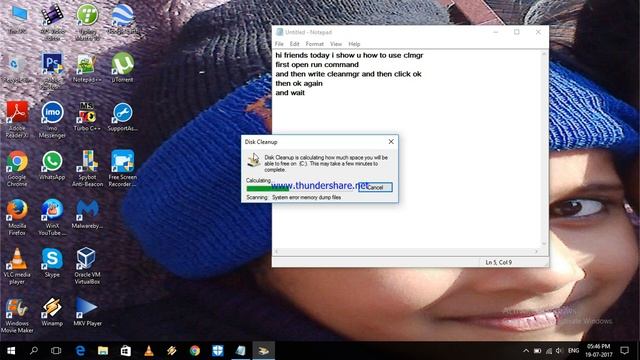Open the File menu in Notepad
The image size is (640, 360).
tap(279, 44)
